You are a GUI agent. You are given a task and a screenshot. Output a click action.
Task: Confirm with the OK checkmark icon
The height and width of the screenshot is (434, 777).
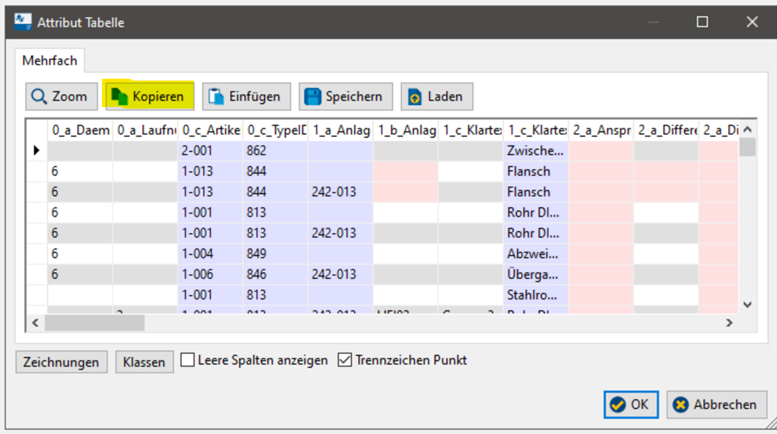click(x=617, y=405)
